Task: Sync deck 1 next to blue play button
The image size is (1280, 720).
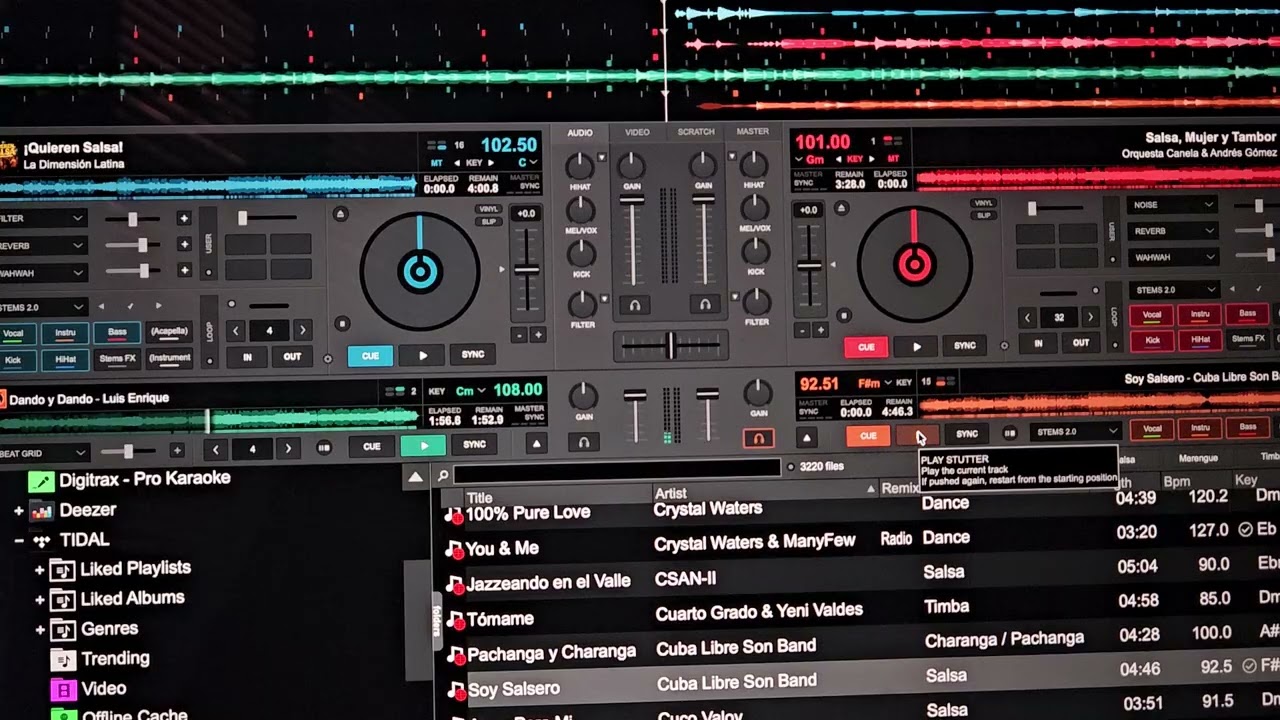Action: coord(473,355)
